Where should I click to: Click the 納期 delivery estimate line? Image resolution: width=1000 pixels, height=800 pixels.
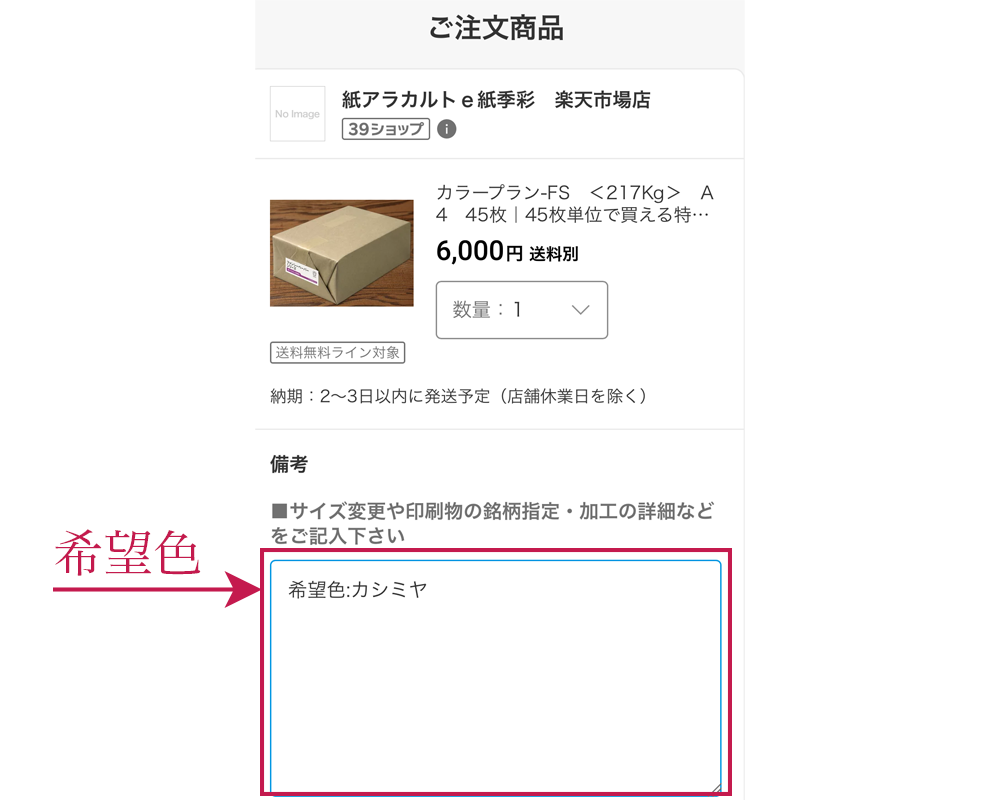click(459, 396)
